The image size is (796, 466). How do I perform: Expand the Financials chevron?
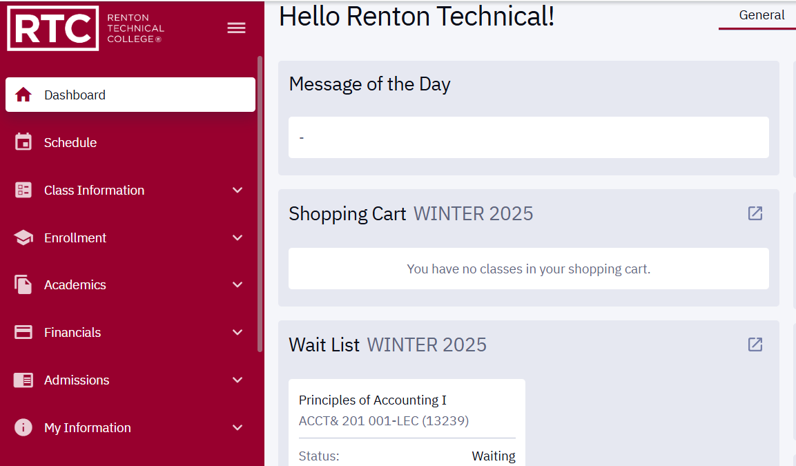click(237, 332)
